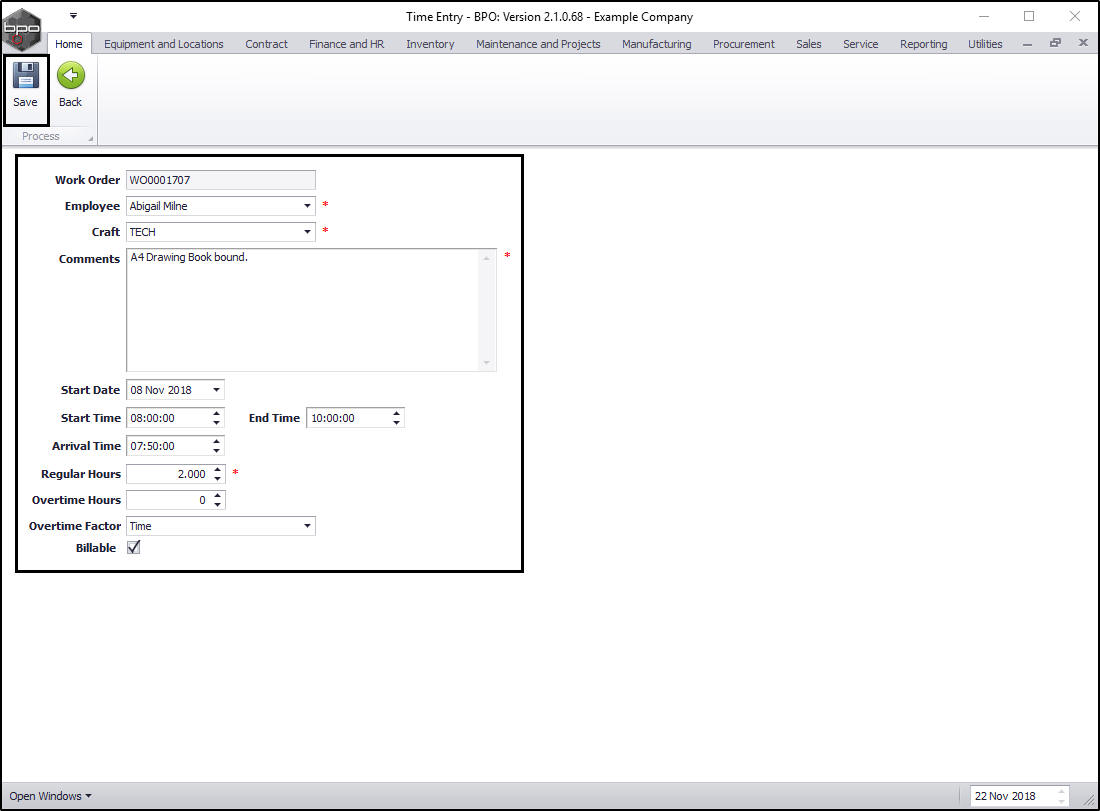Increase Arrival Time with up spinner
The height and width of the screenshot is (811, 1100).
pyautogui.click(x=217, y=441)
